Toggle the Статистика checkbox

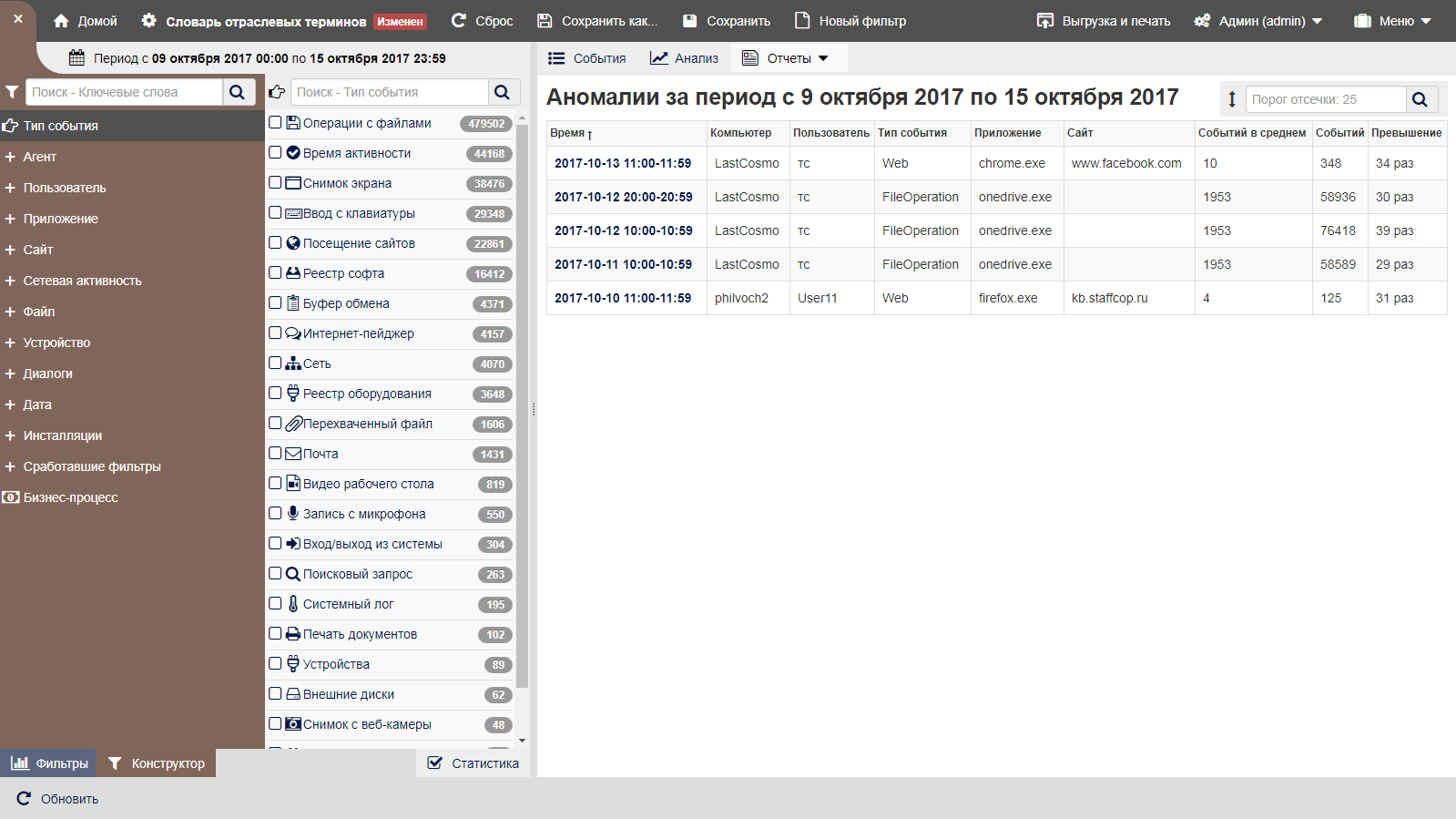click(x=435, y=763)
